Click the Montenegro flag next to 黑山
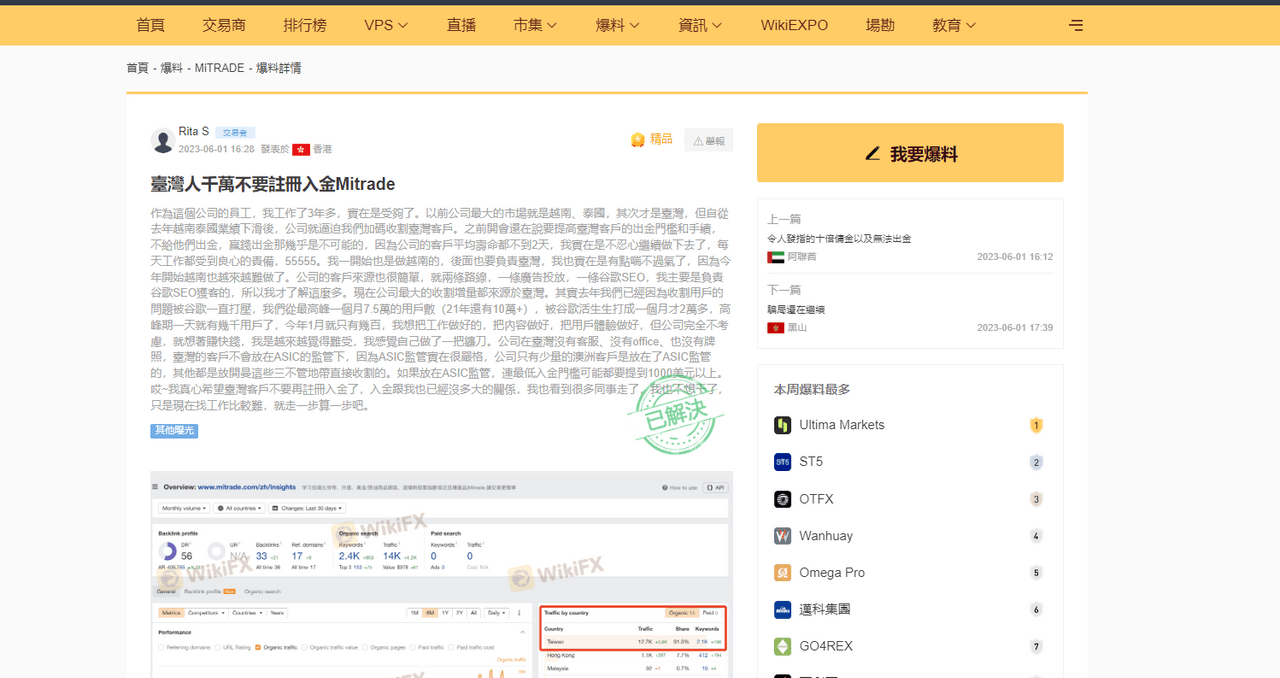This screenshot has height=678, width=1280. click(x=775, y=327)
